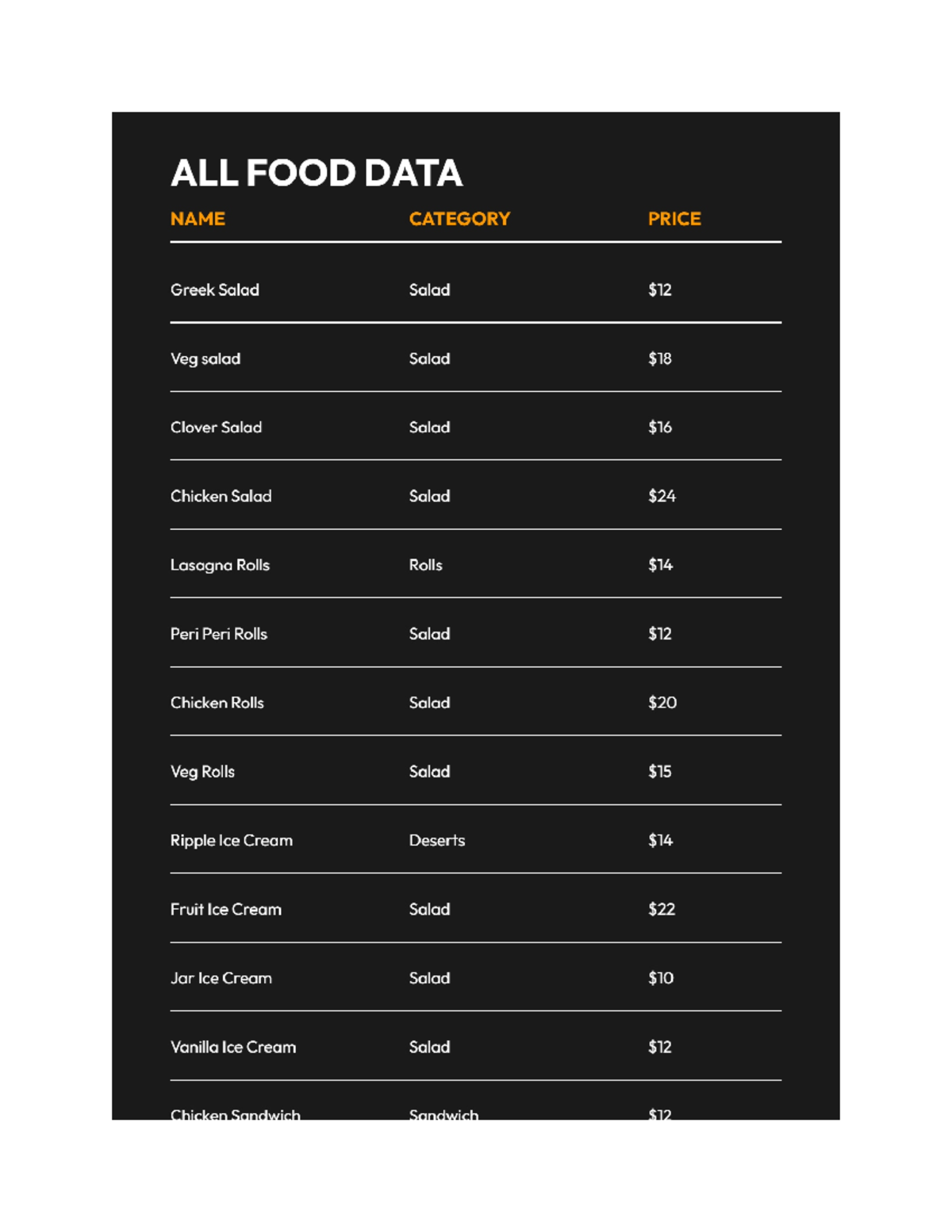Image resolution: width=952 pixels, height=1232 pixels.
Task: Click the Fruit Ice Cream row
Action: [476, 909]
